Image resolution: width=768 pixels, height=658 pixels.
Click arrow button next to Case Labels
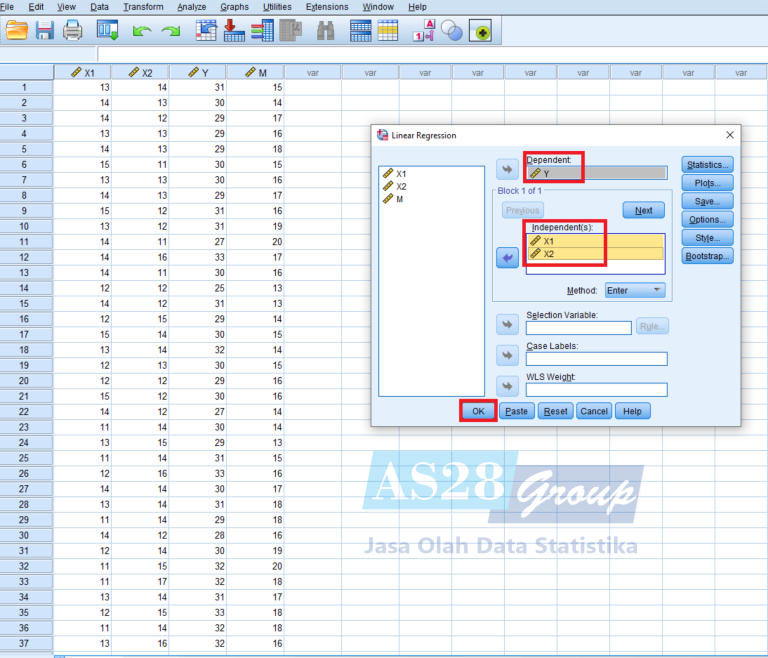(x=508, y=357)
